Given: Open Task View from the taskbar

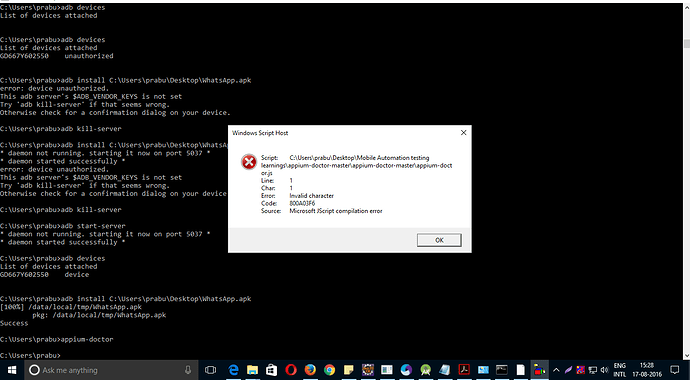Looking at the screenshot, I should coord(211,370).
